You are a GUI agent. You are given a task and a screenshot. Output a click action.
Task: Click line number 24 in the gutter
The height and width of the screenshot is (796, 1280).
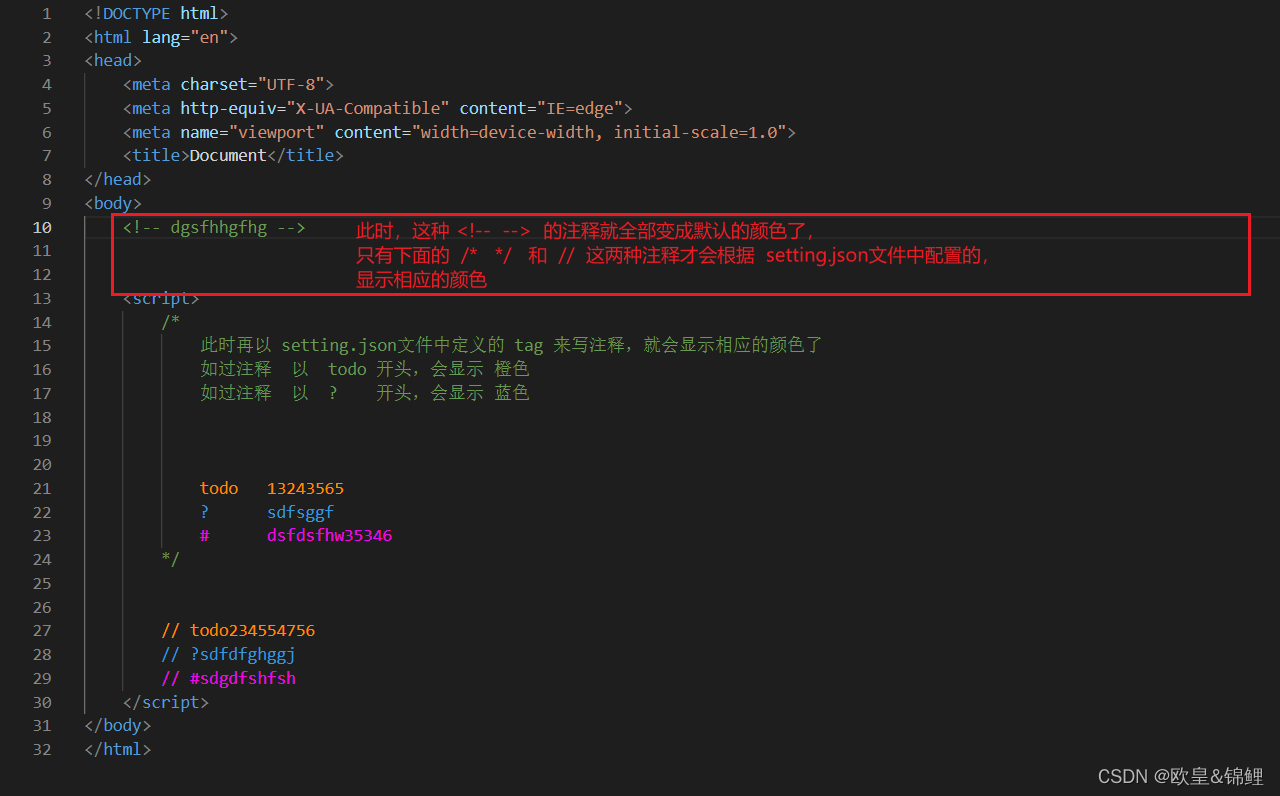42,559
